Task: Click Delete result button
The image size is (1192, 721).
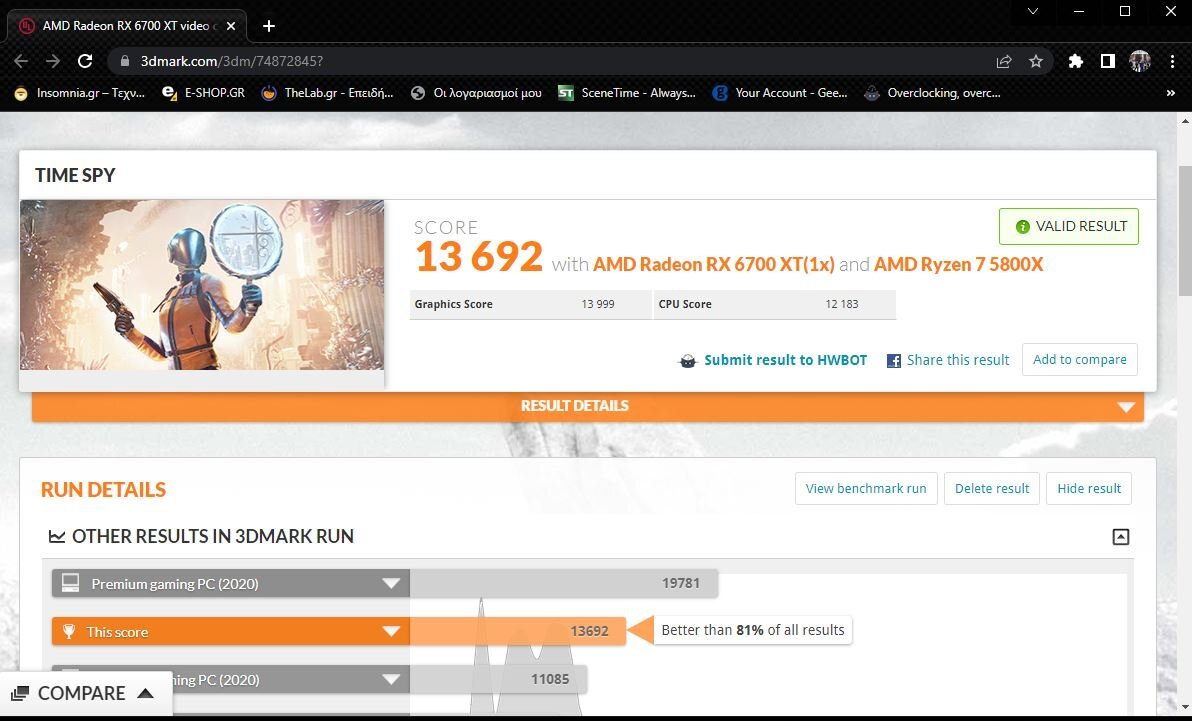Action: coord(992,488)
